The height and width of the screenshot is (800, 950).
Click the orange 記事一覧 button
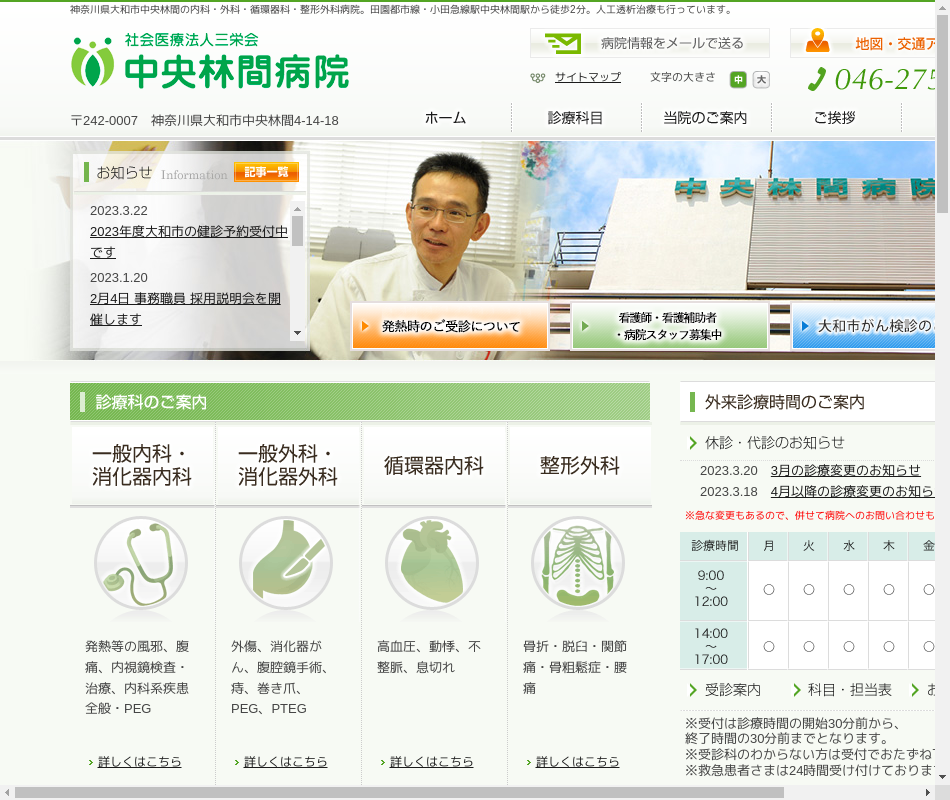point(267,172)
